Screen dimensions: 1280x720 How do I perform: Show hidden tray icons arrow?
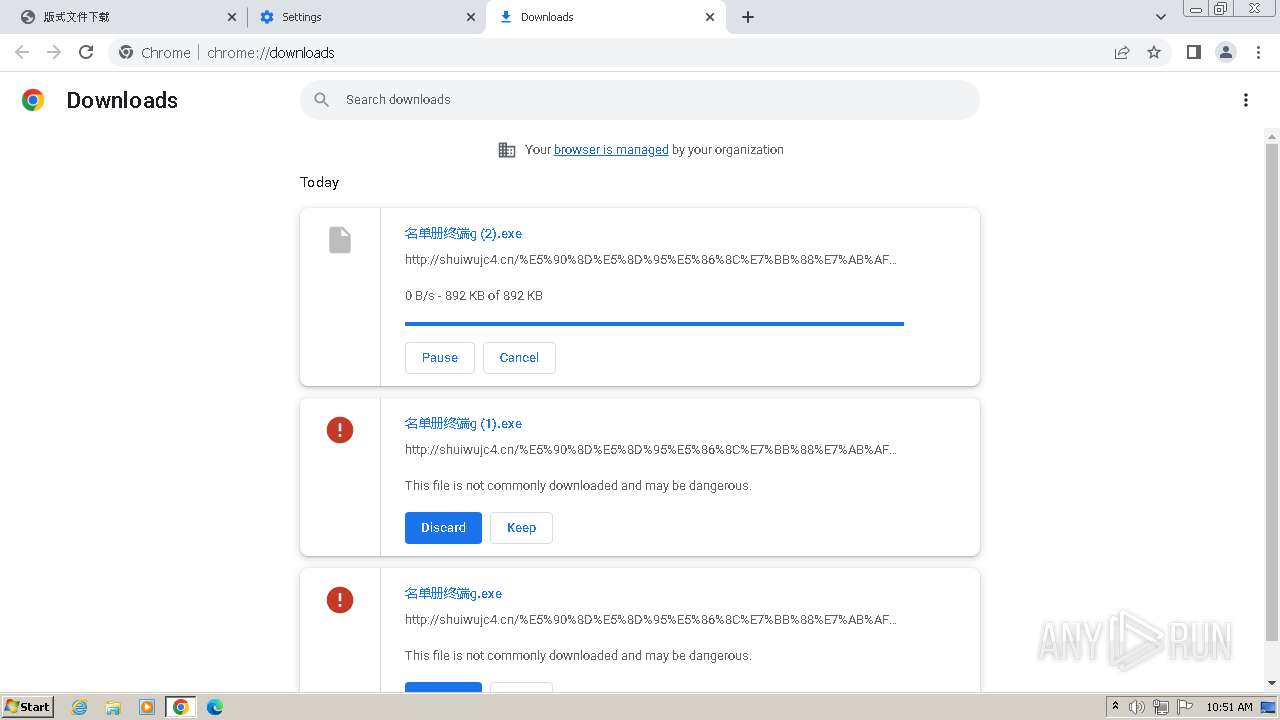pos(1115,707)
